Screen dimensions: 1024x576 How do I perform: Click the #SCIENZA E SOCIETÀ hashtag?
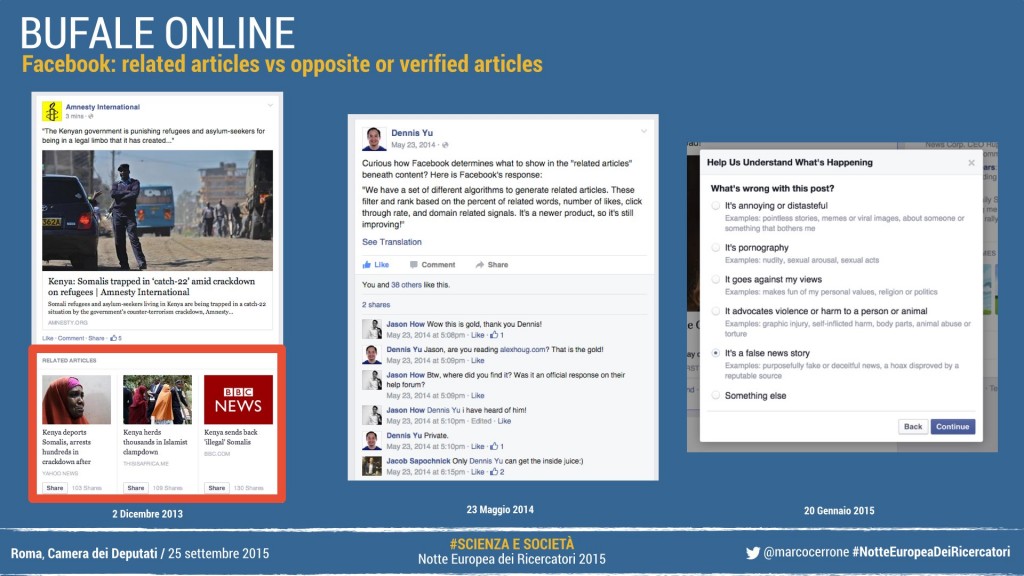(512, 544)
